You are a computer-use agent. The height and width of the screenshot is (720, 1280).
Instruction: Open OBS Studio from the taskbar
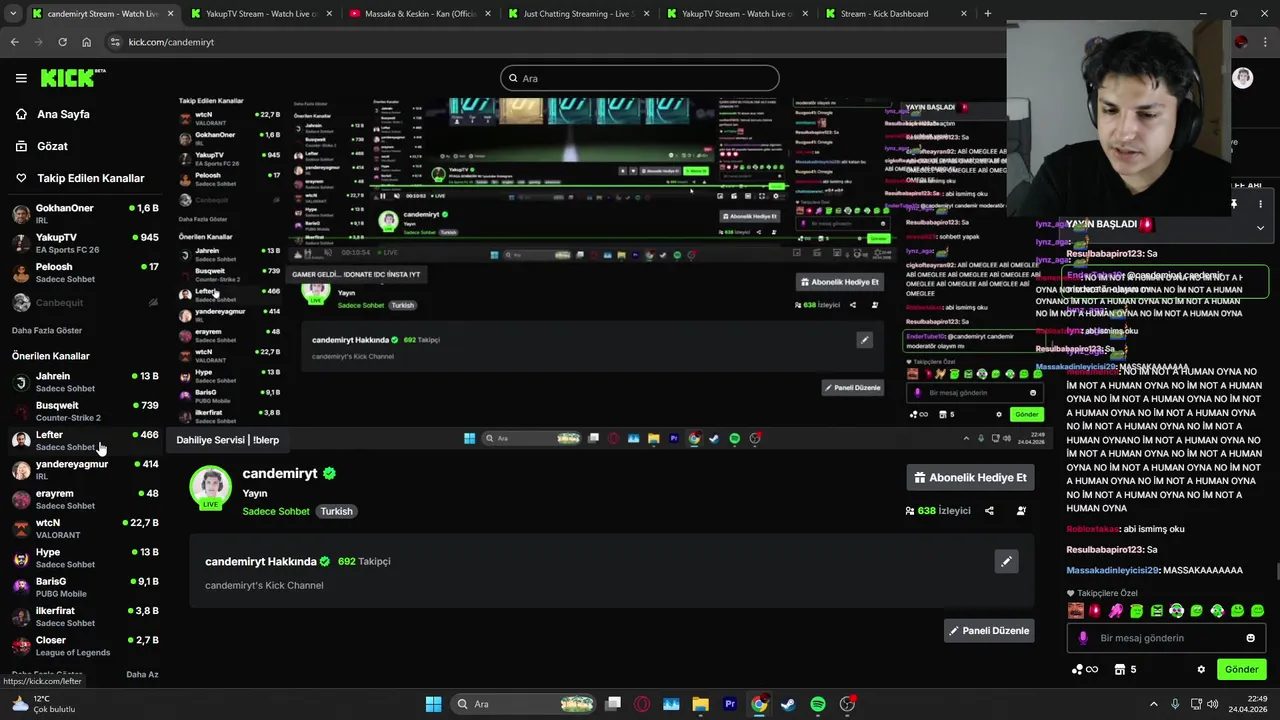(x=847, y=704)
